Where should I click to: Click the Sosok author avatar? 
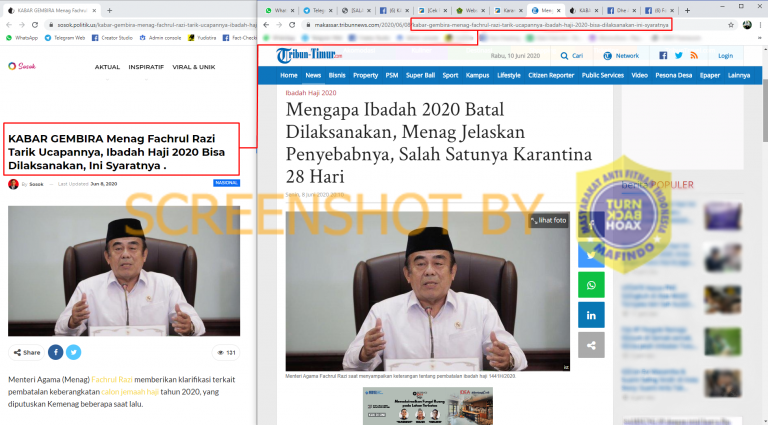click(x=13, y=184)
